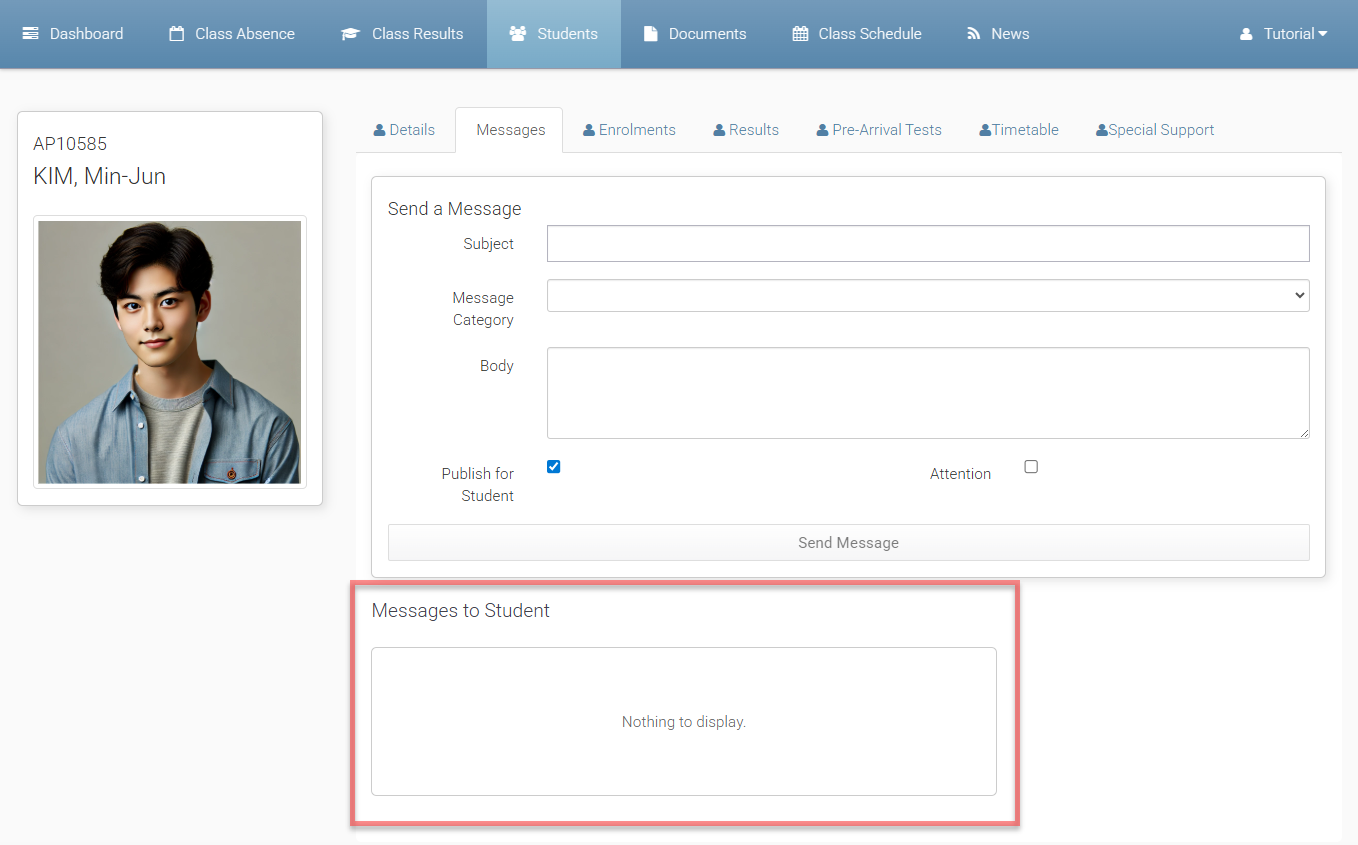The image size is (1358, 845).
Task: Click the Documents file icon
Action: click(651, 34)
